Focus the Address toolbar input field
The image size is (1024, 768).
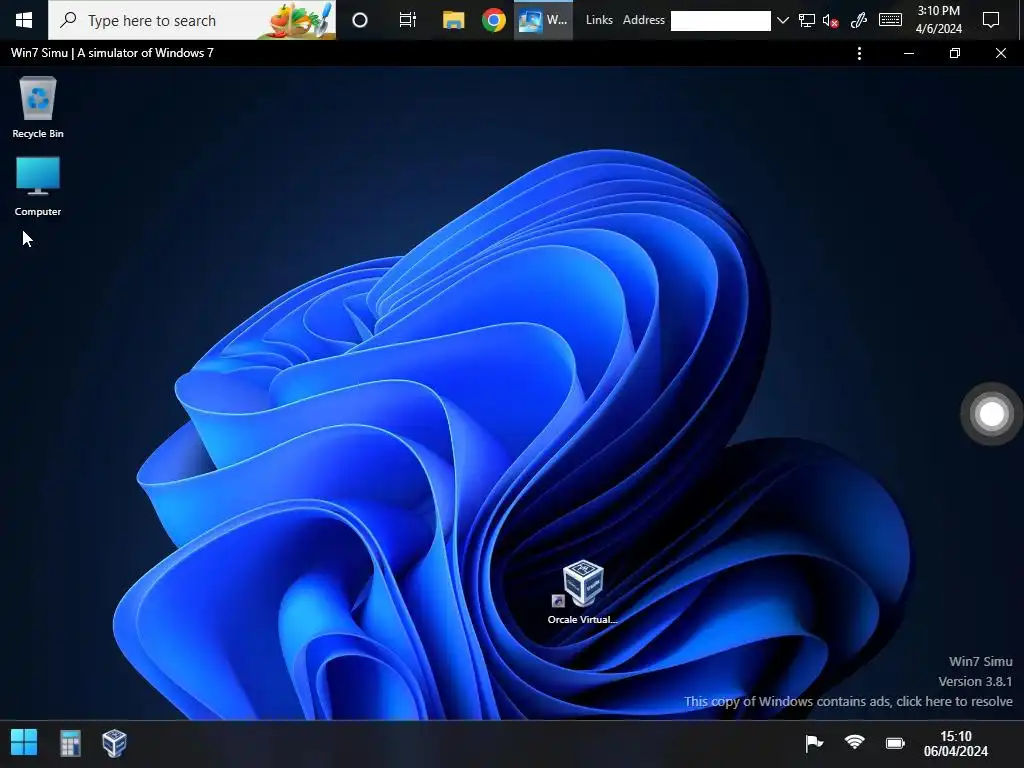point(720,21)
